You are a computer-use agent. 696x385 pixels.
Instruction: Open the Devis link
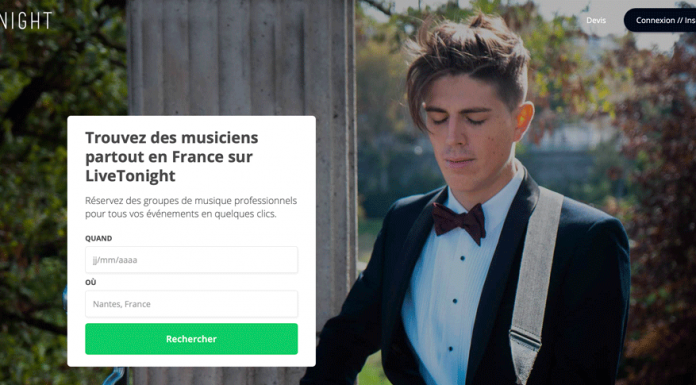point(596,20)
